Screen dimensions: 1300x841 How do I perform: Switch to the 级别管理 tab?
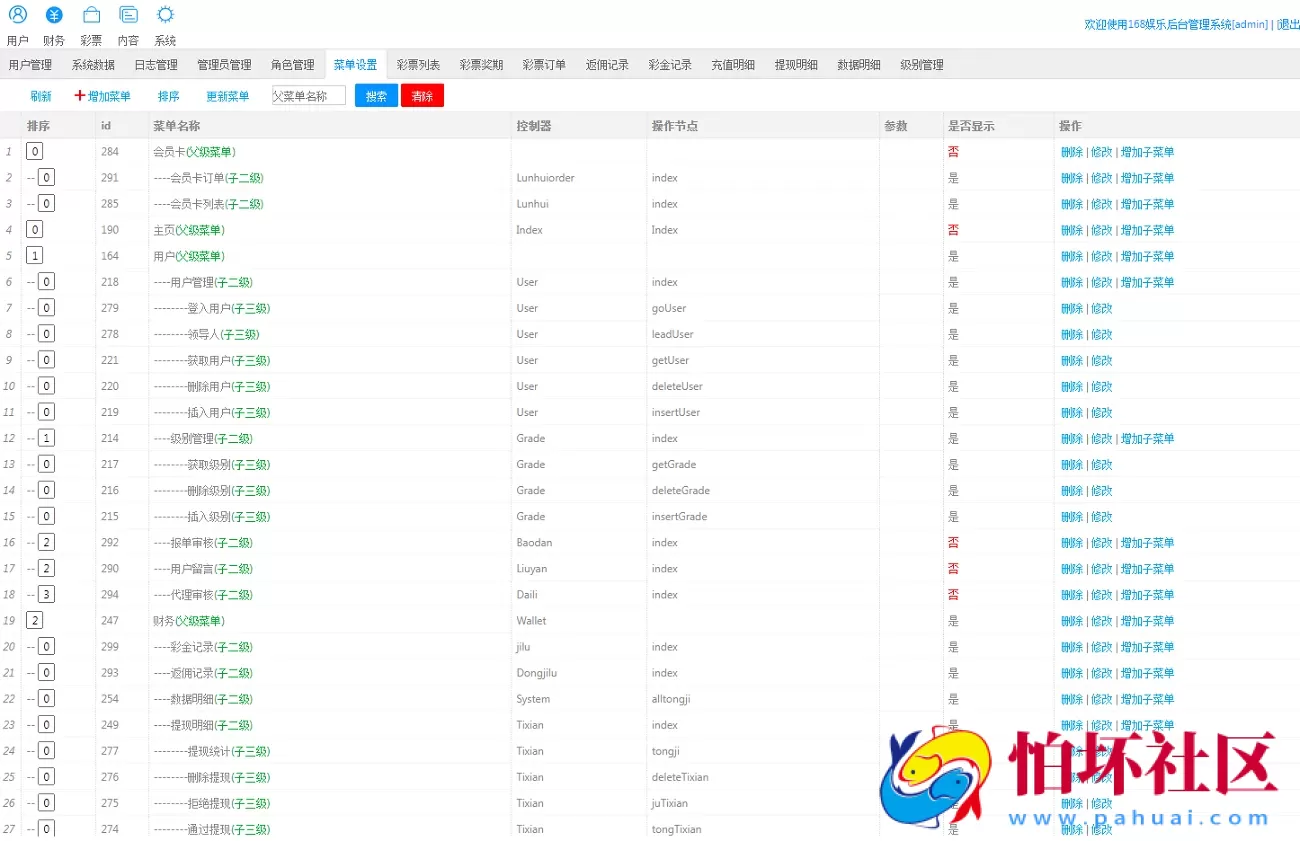coord(921,63)
